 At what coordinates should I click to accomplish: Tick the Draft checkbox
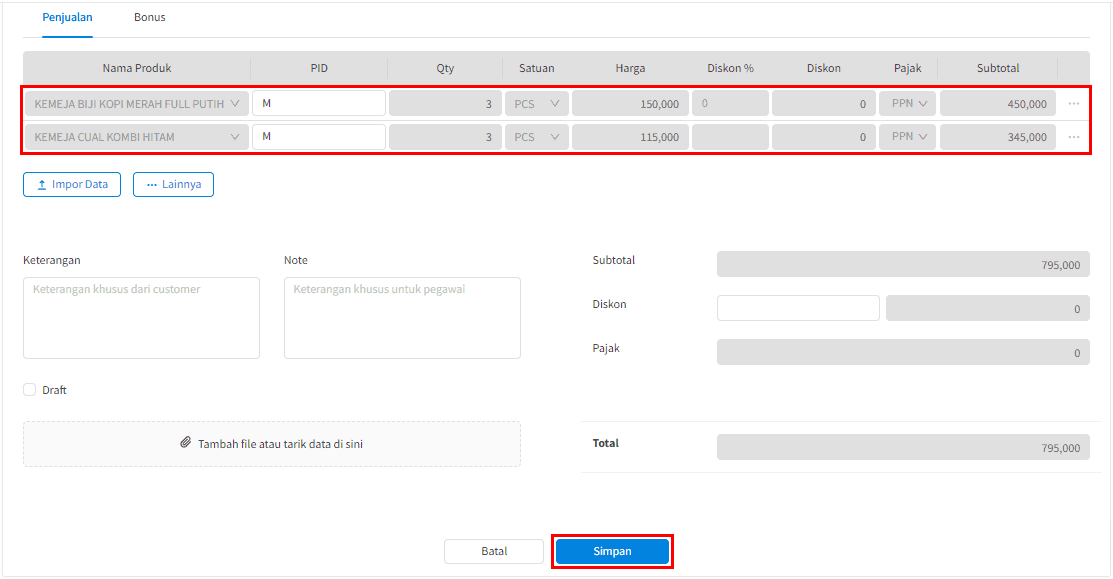30,390
